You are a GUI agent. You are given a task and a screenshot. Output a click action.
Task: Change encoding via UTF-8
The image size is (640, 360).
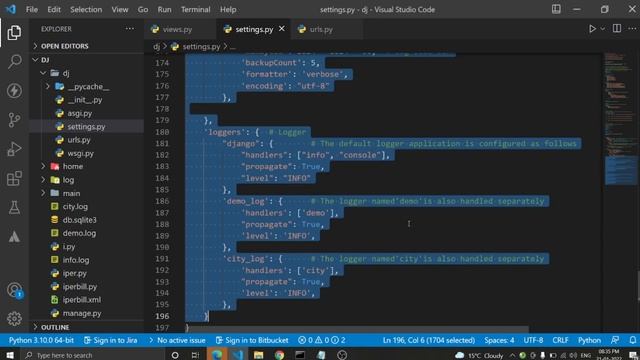click(533, 340)
